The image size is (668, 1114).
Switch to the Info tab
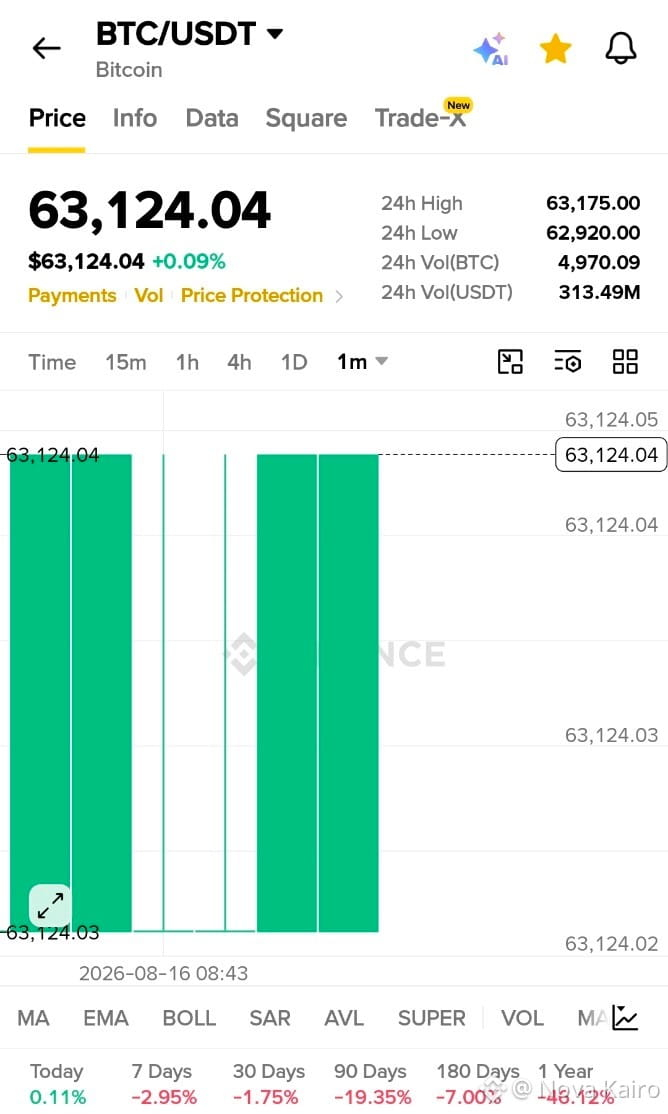coord(135,118)
